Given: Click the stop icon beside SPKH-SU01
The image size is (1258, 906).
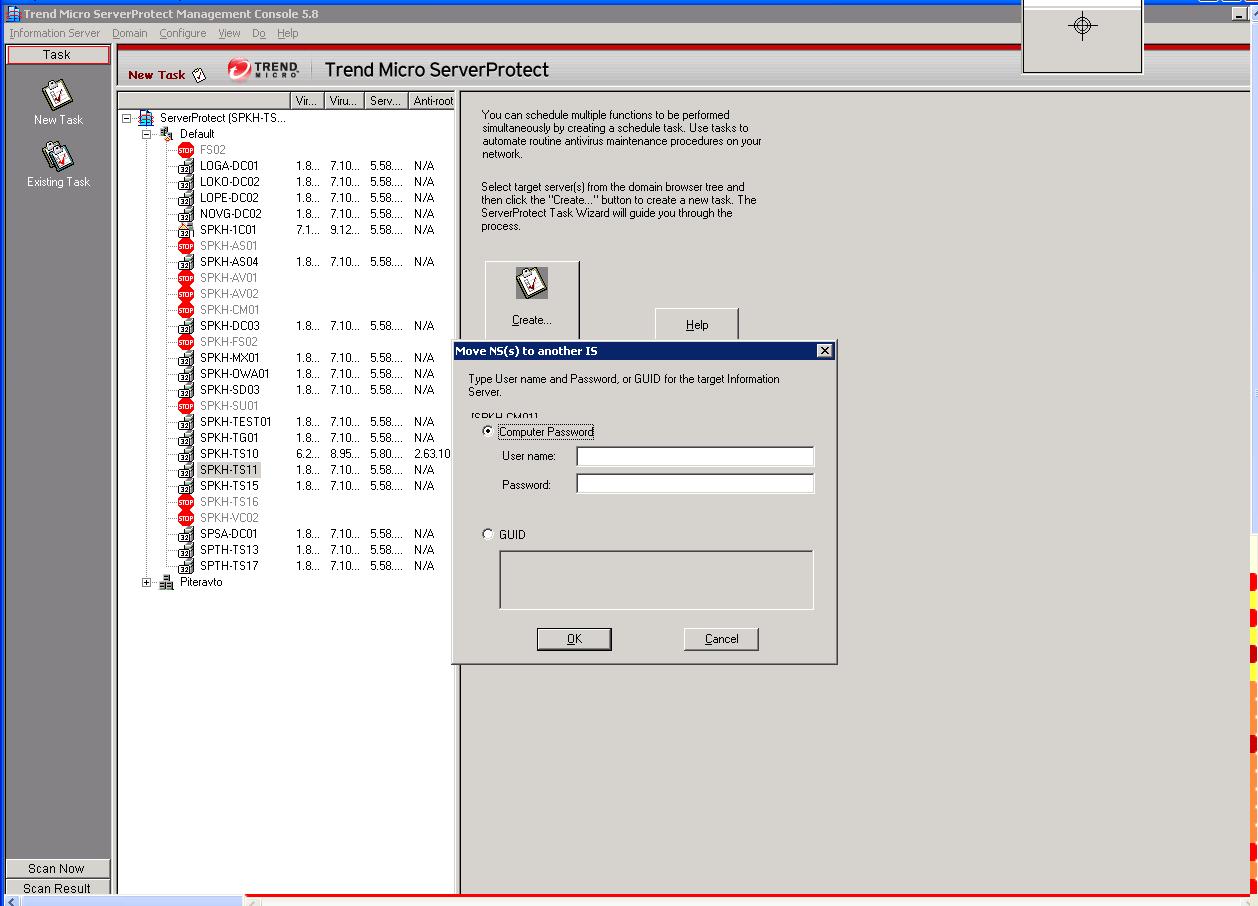Looking at the screenshot, I should (186, 406).
